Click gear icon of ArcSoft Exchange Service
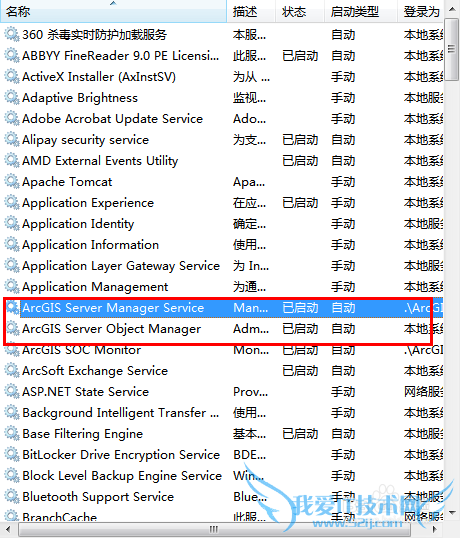The height and width of the screenshot is (538, 460). tap(12, 370)
